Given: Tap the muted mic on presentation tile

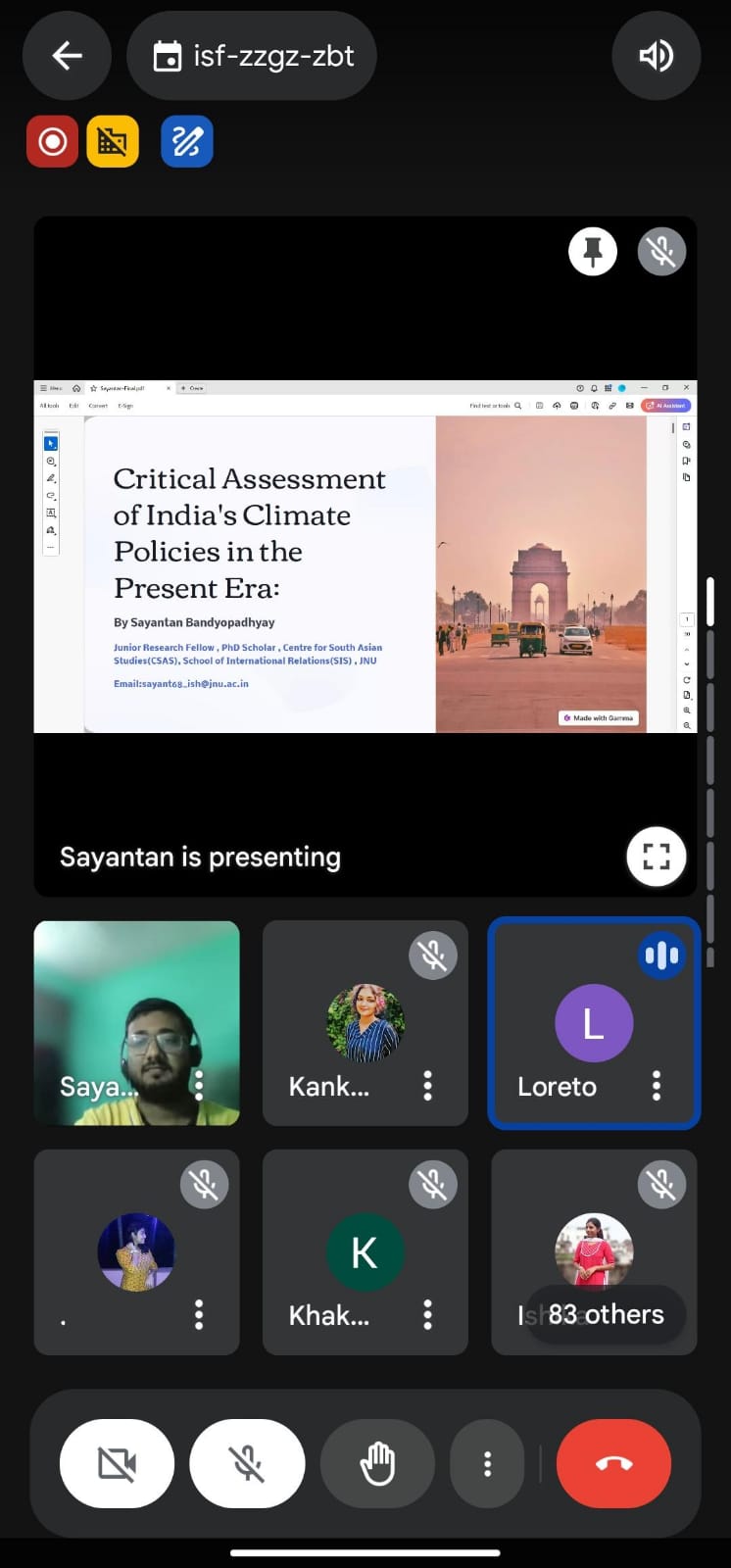Looking at the screenshot, I should (661, 252).
